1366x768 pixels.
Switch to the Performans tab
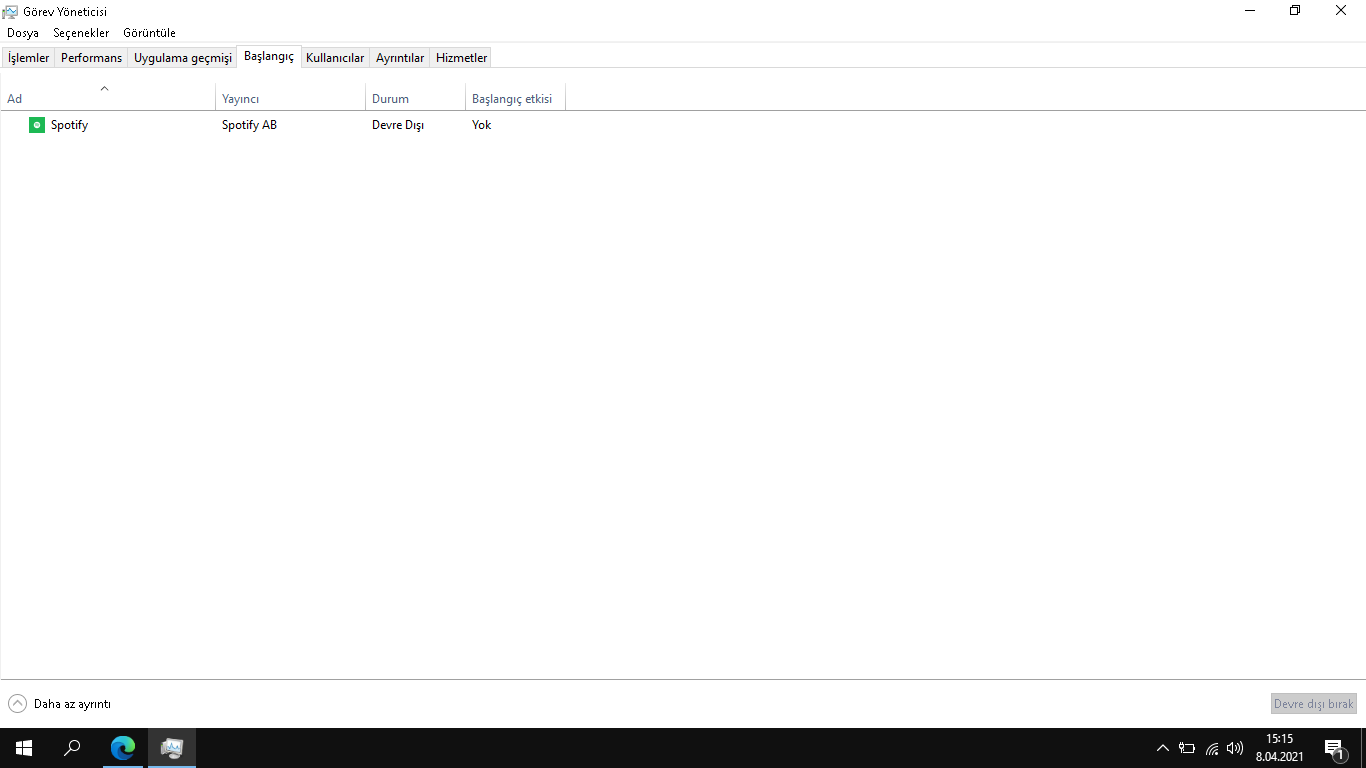pyautogui.click(x=91, y=58)
